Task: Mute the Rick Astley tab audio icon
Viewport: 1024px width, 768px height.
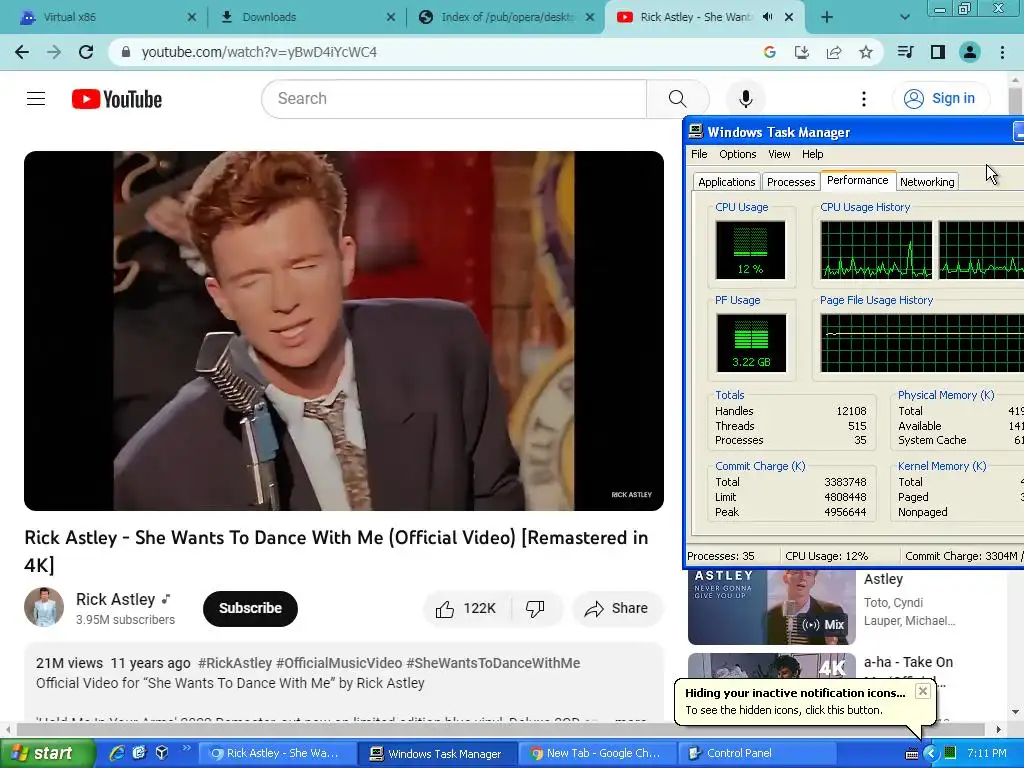Action: pos(767,17)
